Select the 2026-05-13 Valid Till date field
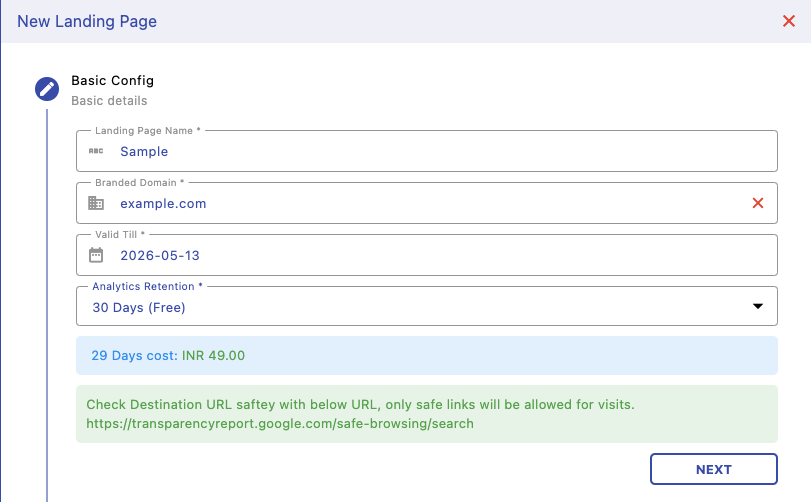 pyautogui.click(x=400, y=256)
